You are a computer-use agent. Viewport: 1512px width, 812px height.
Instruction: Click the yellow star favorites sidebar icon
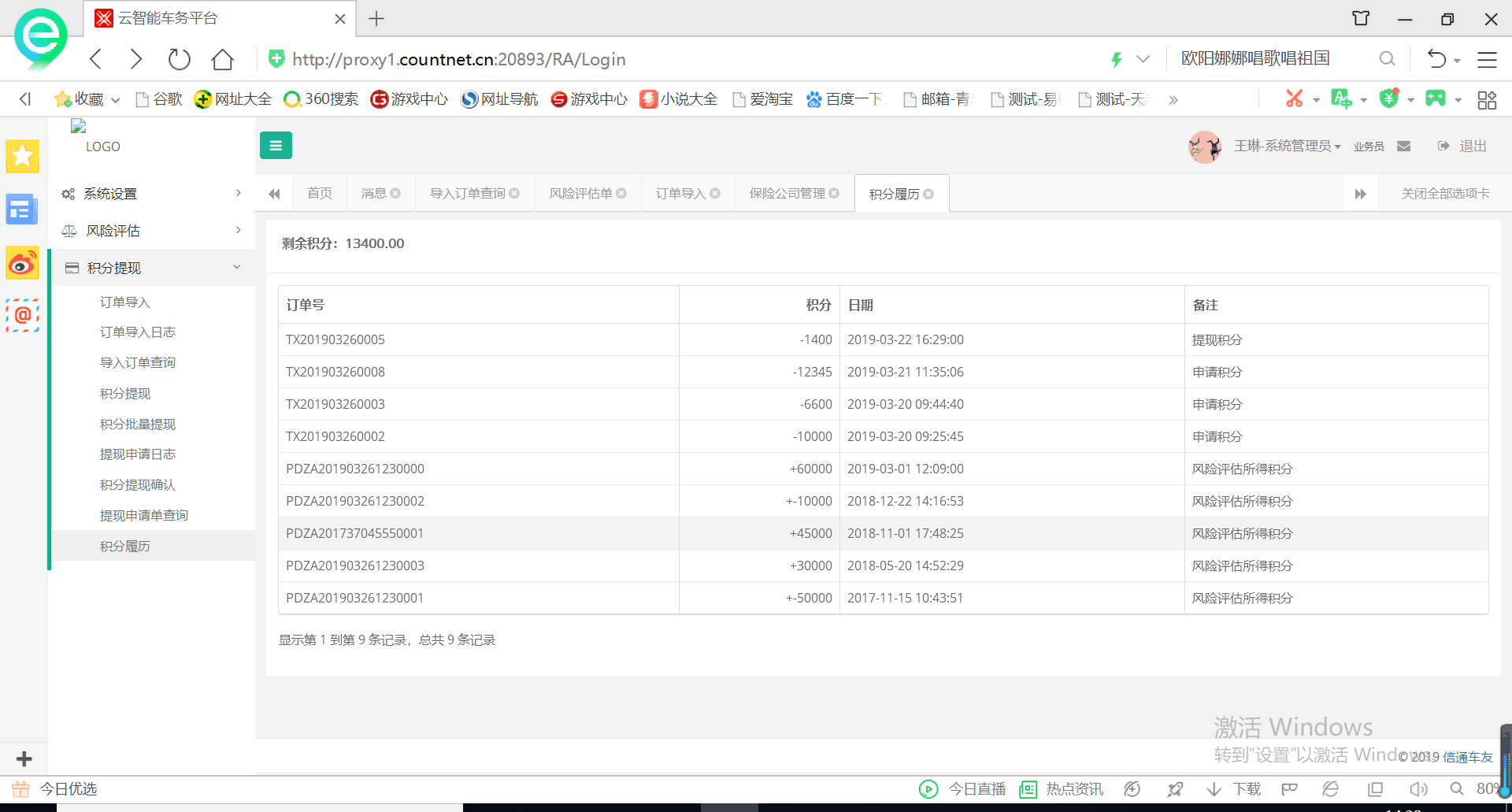coord(22,156)
